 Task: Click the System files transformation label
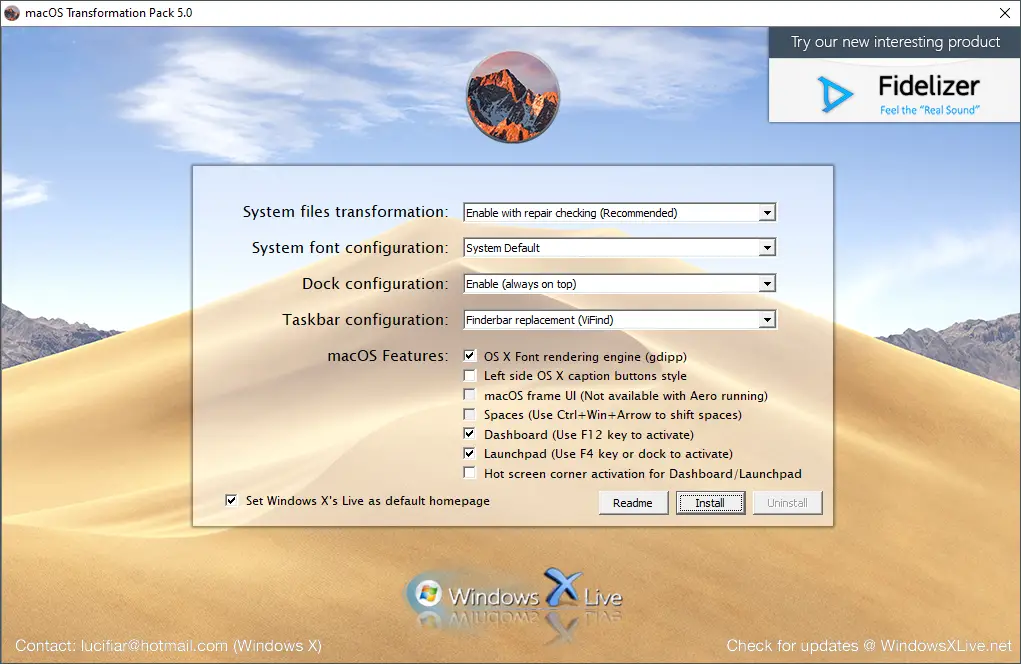pos(345,212)
